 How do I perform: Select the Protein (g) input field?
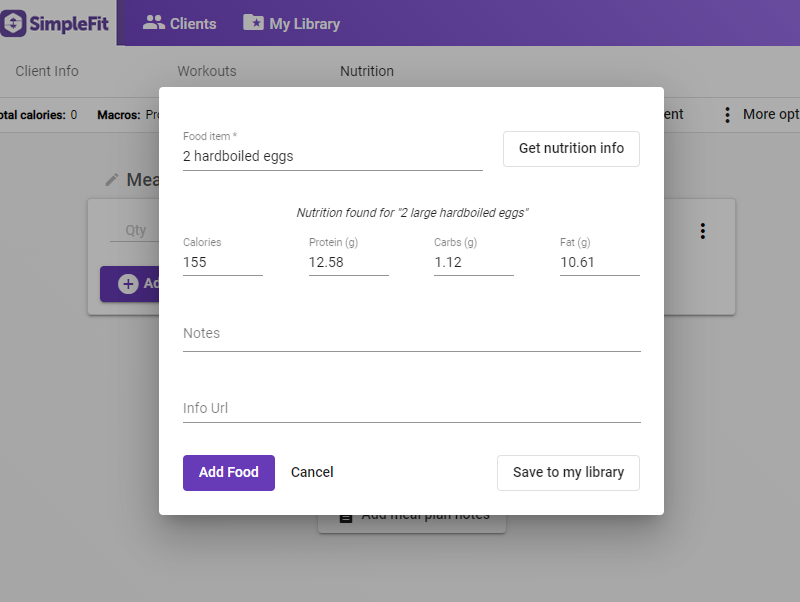348,262
